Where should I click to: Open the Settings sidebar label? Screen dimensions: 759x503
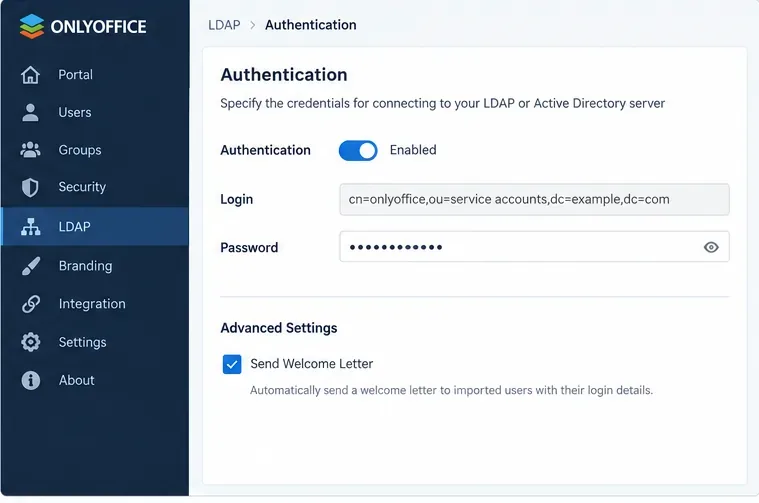[83, 342]
